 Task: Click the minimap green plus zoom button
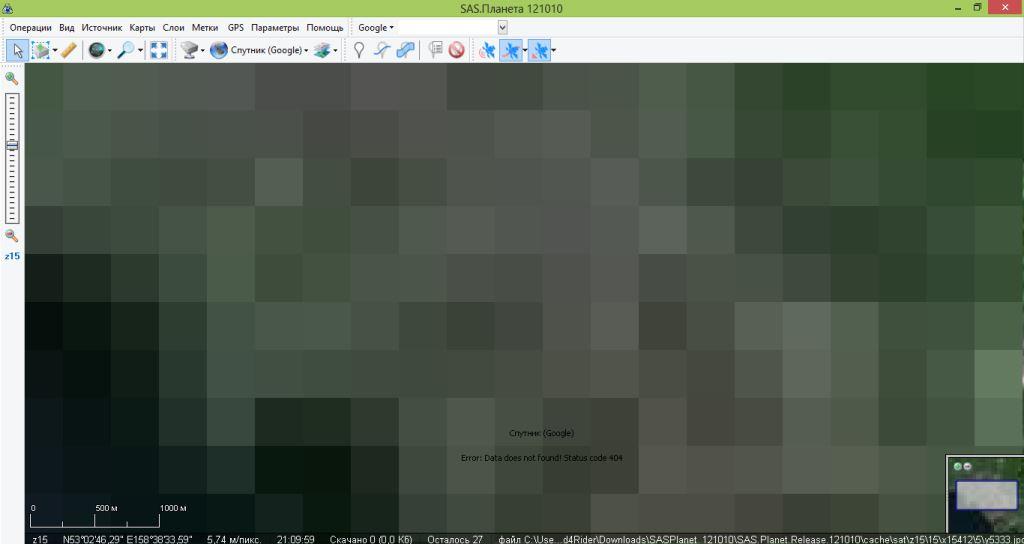(x=957, y=467)
